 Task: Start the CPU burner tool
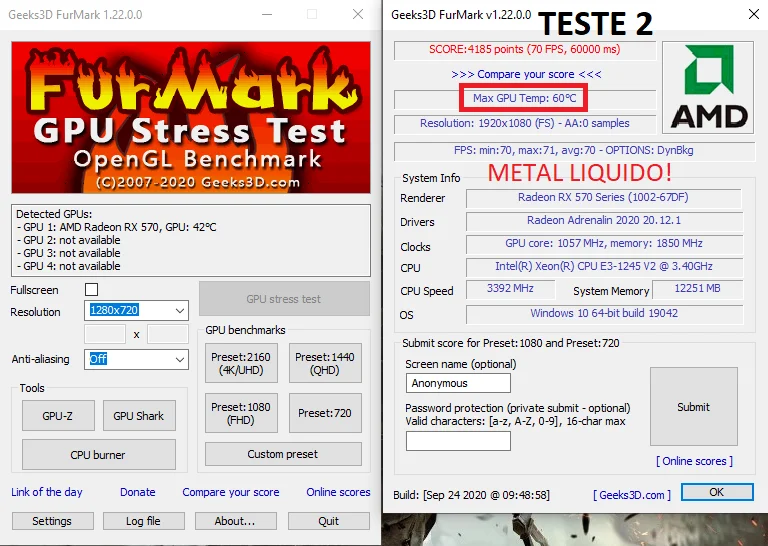pos(98,455)
